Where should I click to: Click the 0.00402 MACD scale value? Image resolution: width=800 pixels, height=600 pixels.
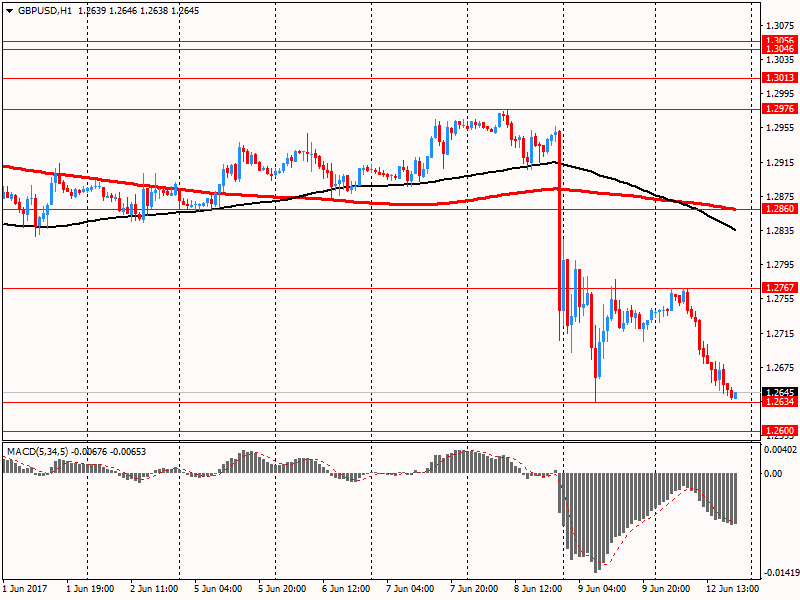(x=780, y=450)
